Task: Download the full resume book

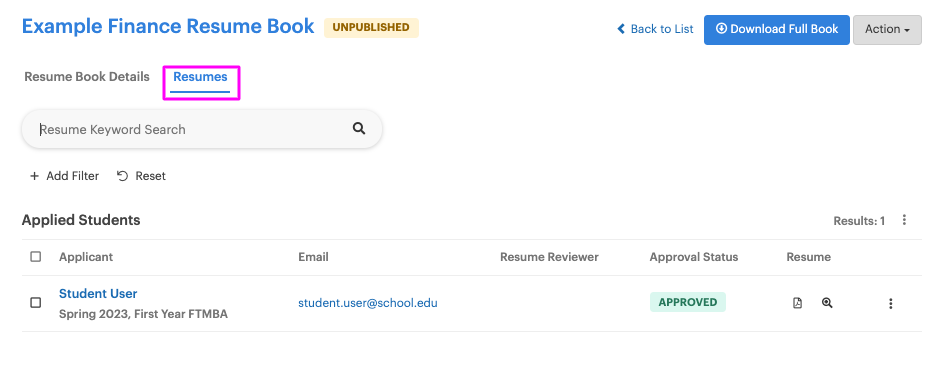Action: pos(776,30)
